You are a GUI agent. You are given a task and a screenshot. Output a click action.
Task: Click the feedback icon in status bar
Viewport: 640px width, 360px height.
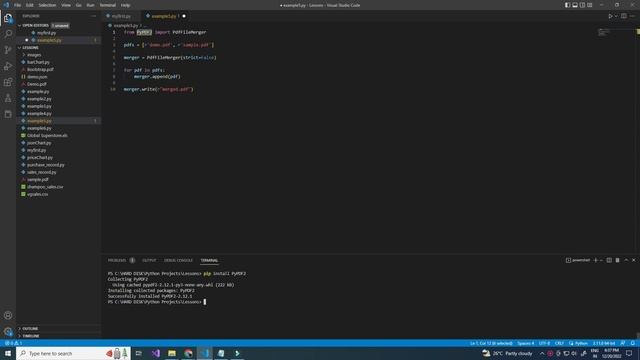(x=623, y=343)
